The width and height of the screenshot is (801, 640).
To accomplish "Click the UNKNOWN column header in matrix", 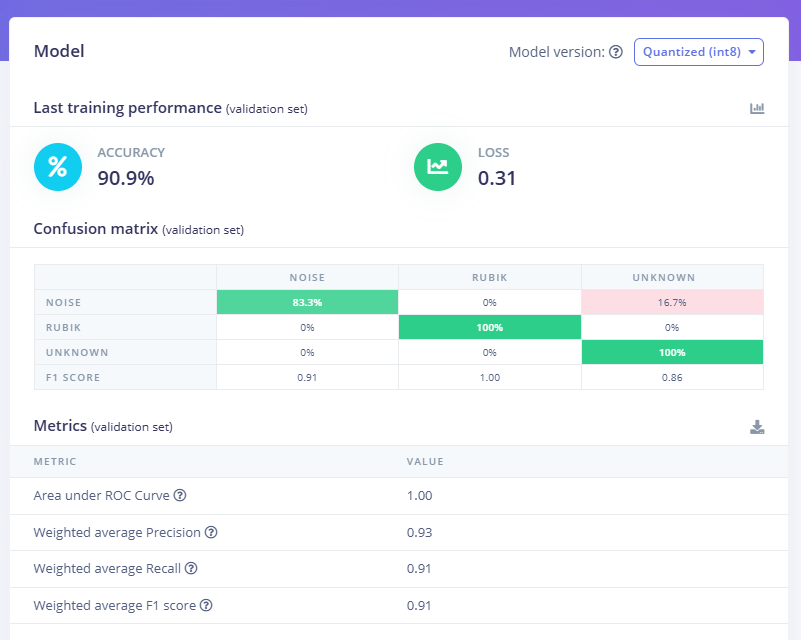I will [x=671, y=277].
